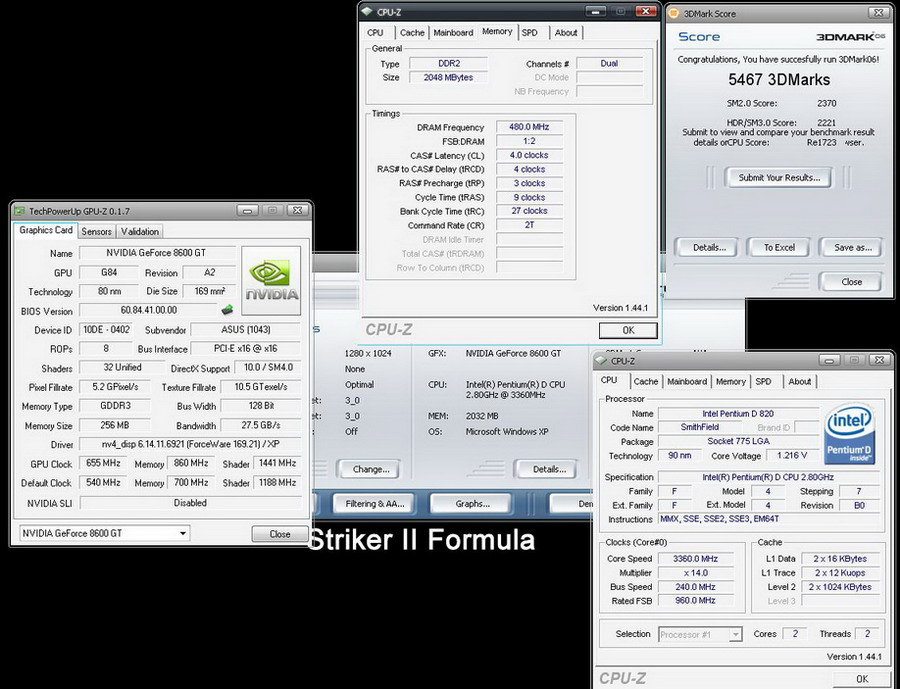Click the 3DMark Score title icon
This screenshot has height=689, width=900.
(x=674, y=13)
